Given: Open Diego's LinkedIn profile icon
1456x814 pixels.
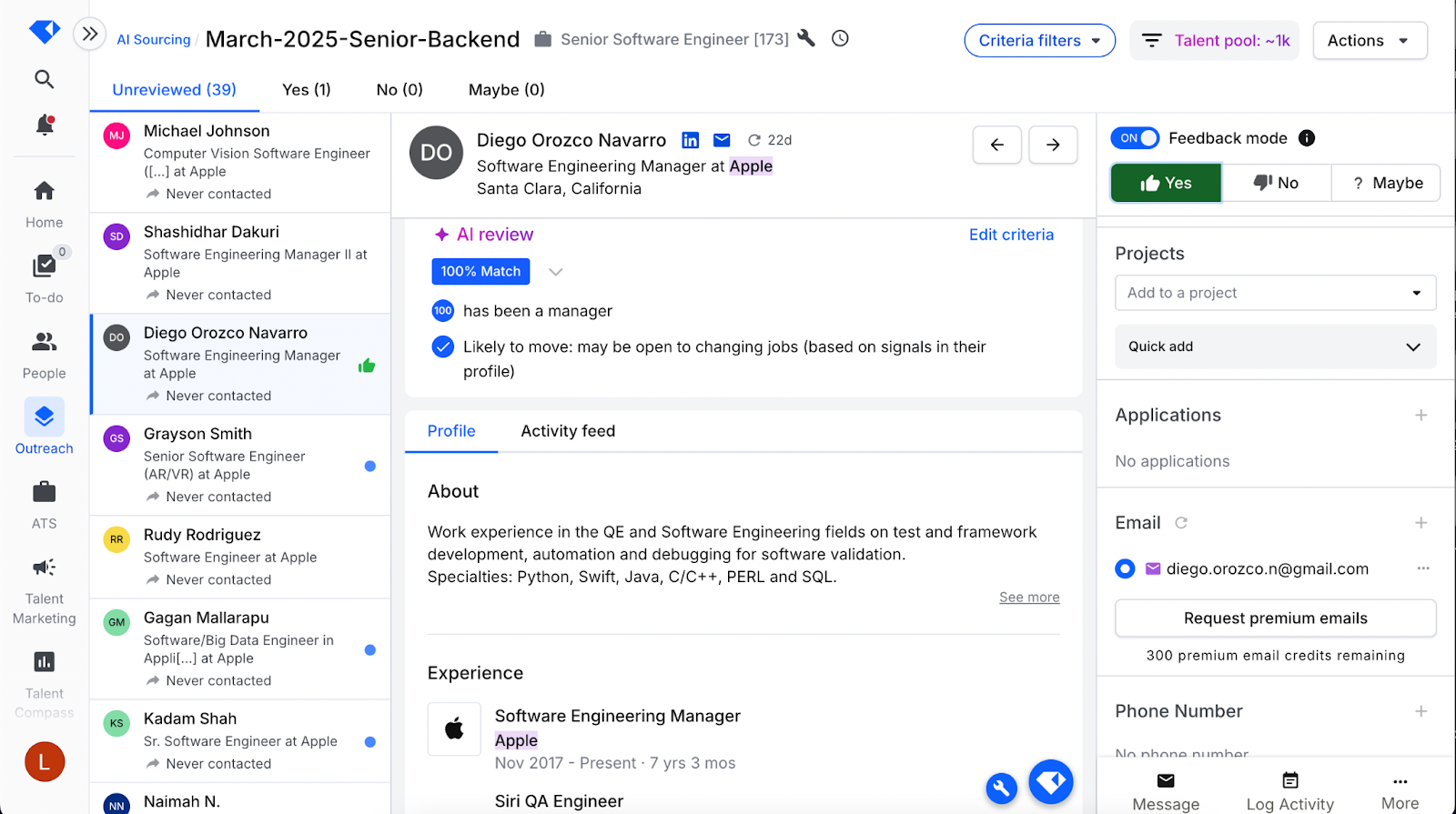Looking at the screenshot, I should point(691,140).
